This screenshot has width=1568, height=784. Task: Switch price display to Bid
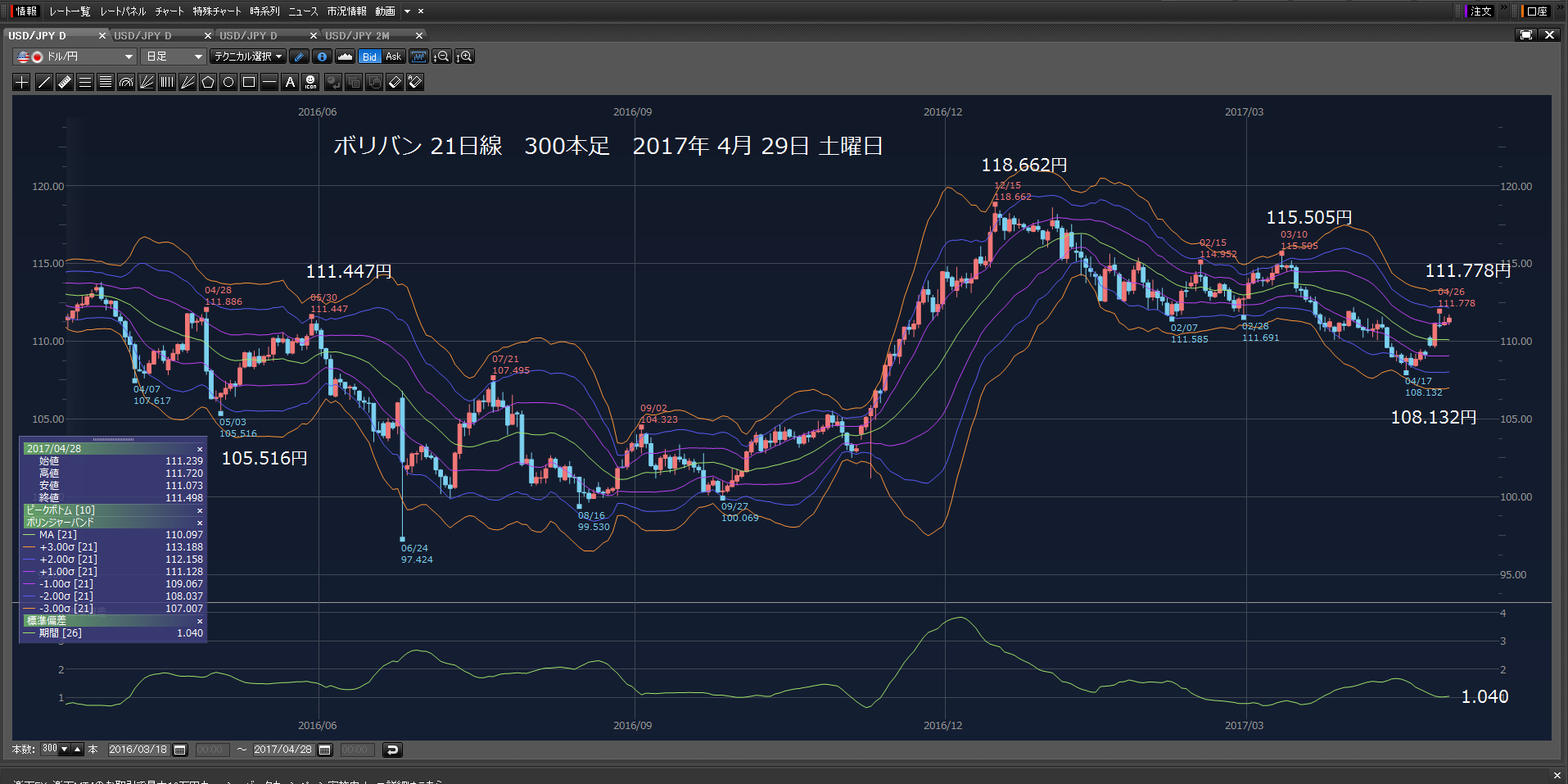(x=369, y=57)
